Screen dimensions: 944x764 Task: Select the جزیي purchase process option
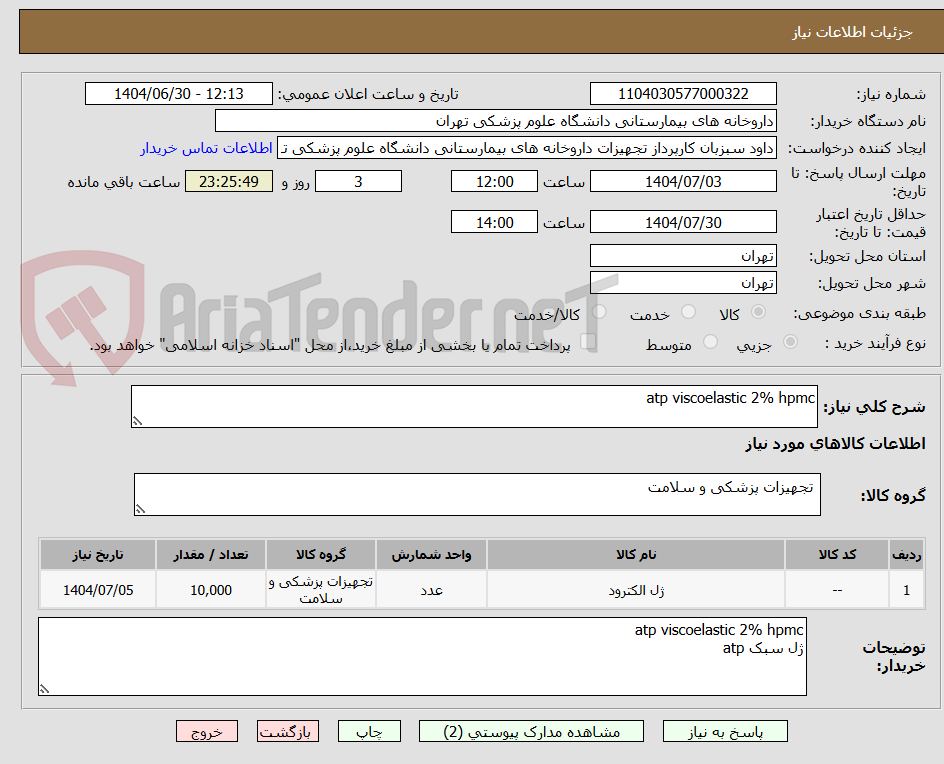(790, 343)
